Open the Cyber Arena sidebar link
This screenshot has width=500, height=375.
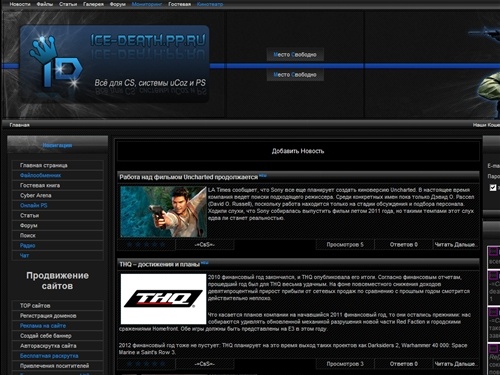[x=58, y=195]
